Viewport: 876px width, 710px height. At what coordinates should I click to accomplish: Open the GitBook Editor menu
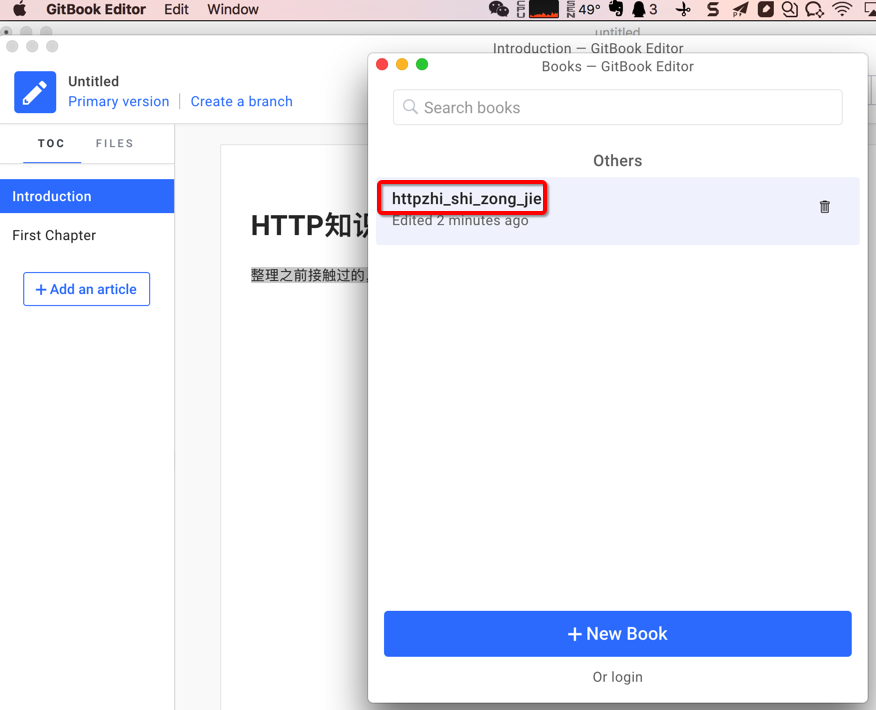[96, 9]
